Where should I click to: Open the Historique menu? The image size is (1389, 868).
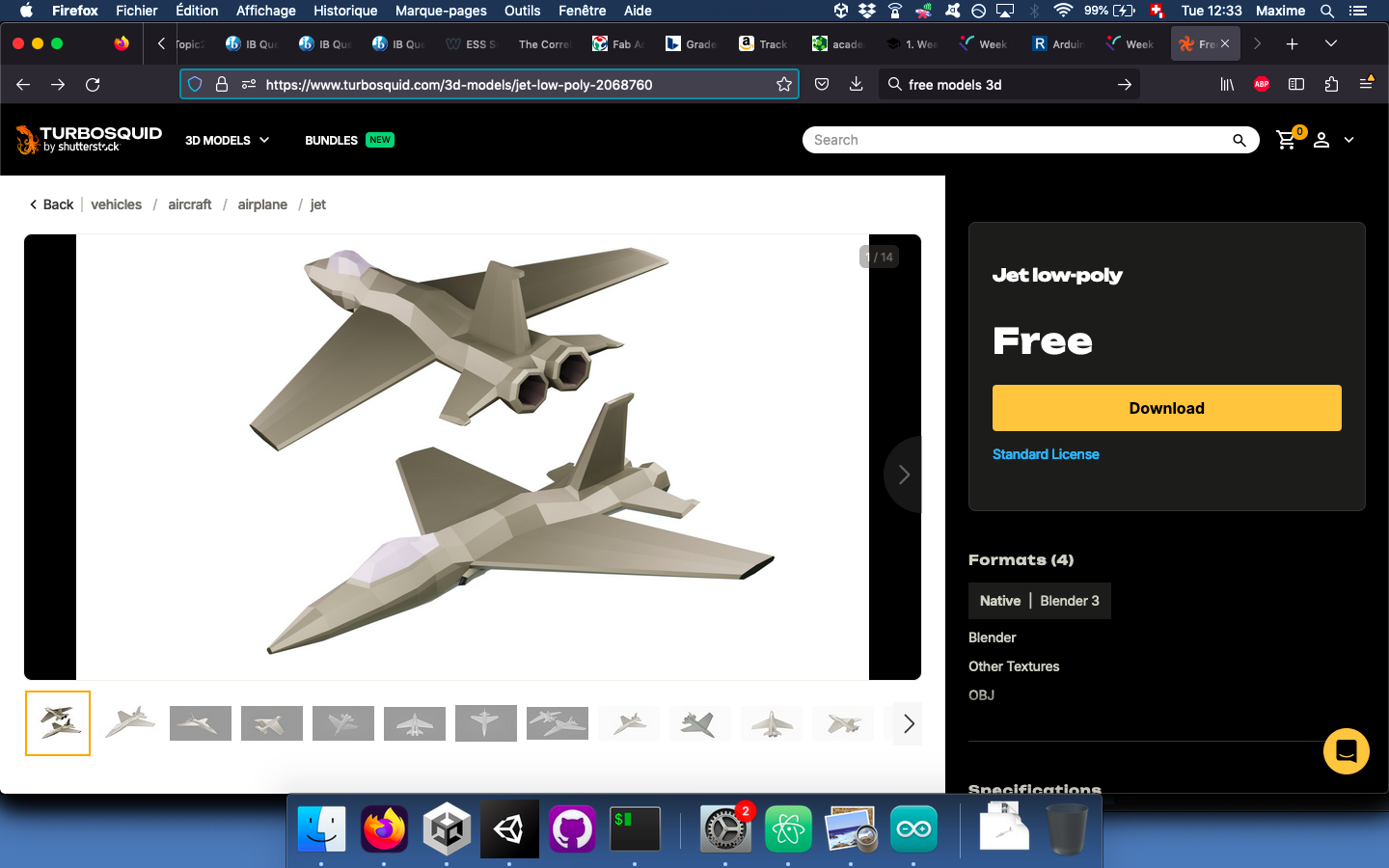(345, 11)
